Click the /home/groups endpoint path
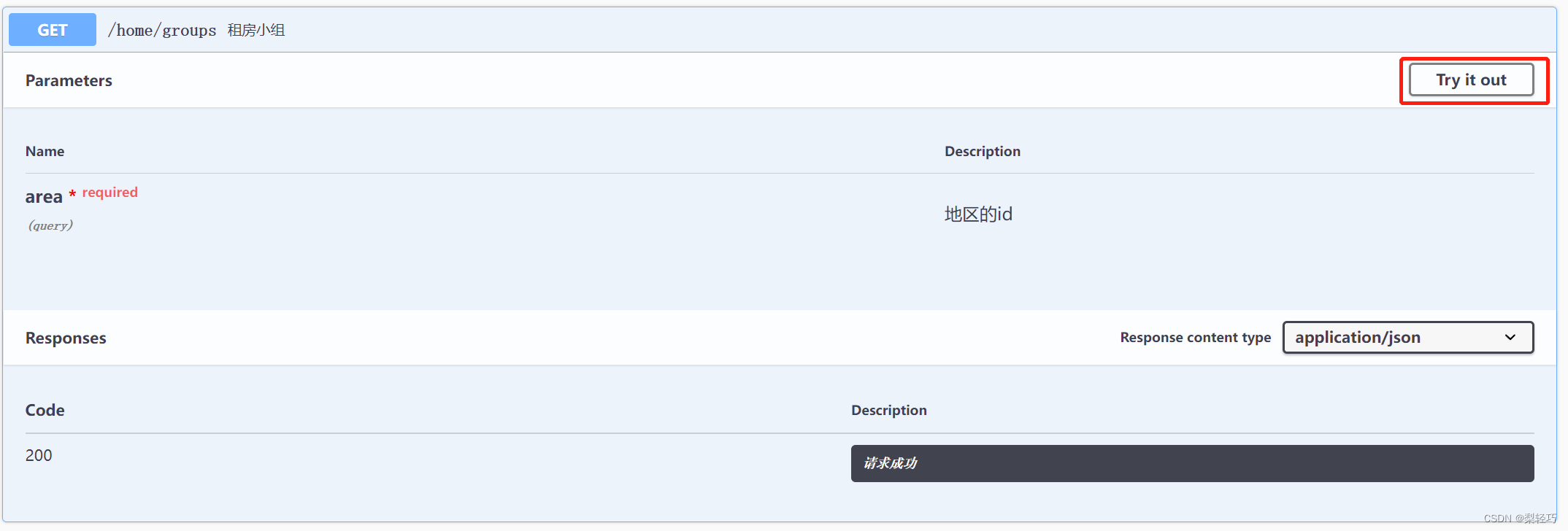The height and width of the screenshot is (531, 1568). click(x=162, y=31)
